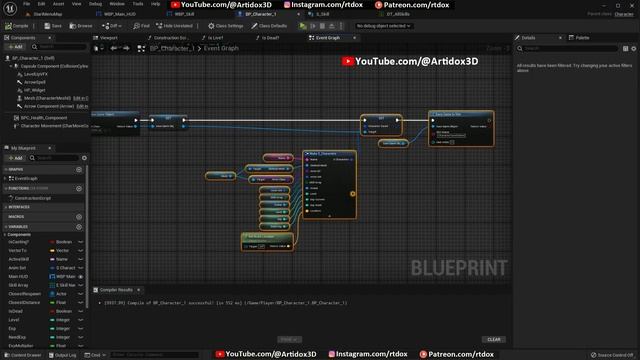Click Add button in My Blueprint panel
This screenshot has width=640, height=360.
[16, 158]
